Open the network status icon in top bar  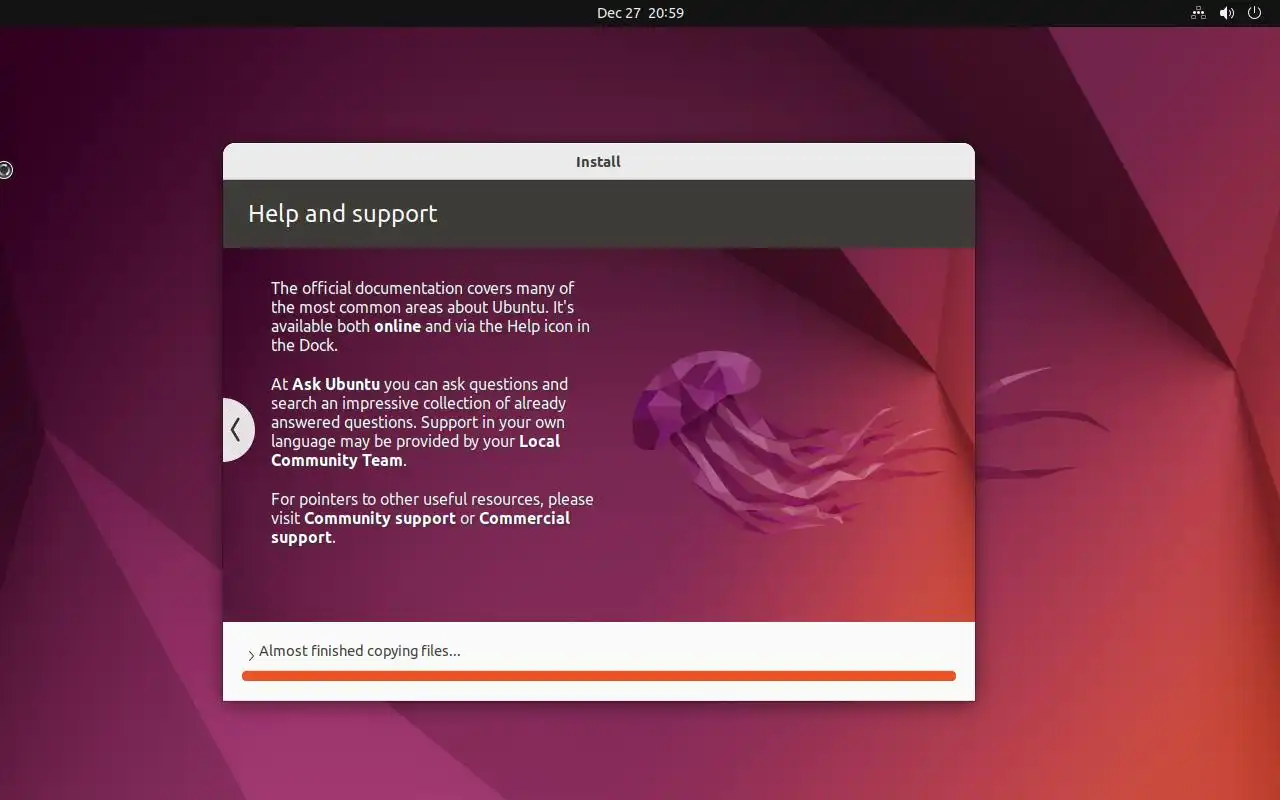click(x=1198, y=13)
